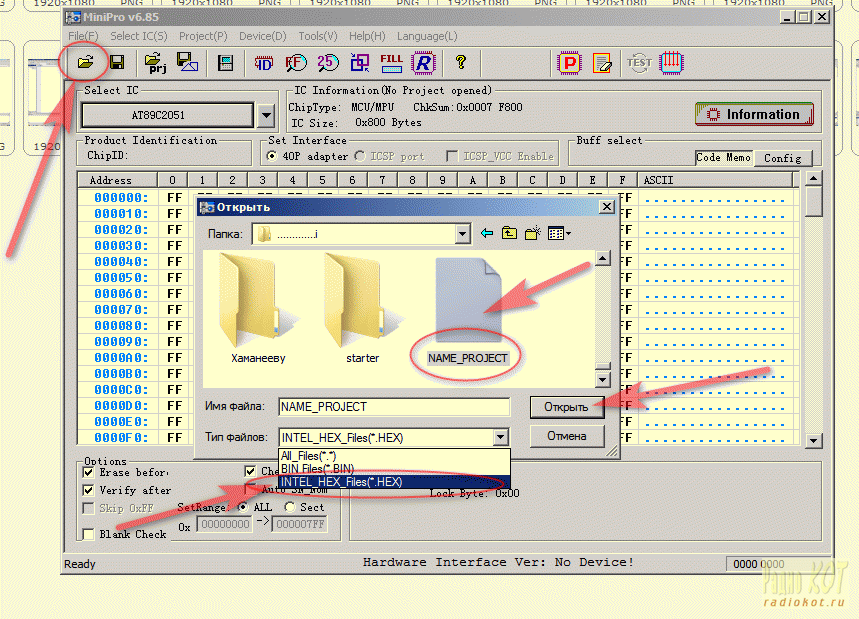Image resolution: width=859 pixels, height=619 pixels.
Task: Click the Program chip P icon
Action: (569, 63)
